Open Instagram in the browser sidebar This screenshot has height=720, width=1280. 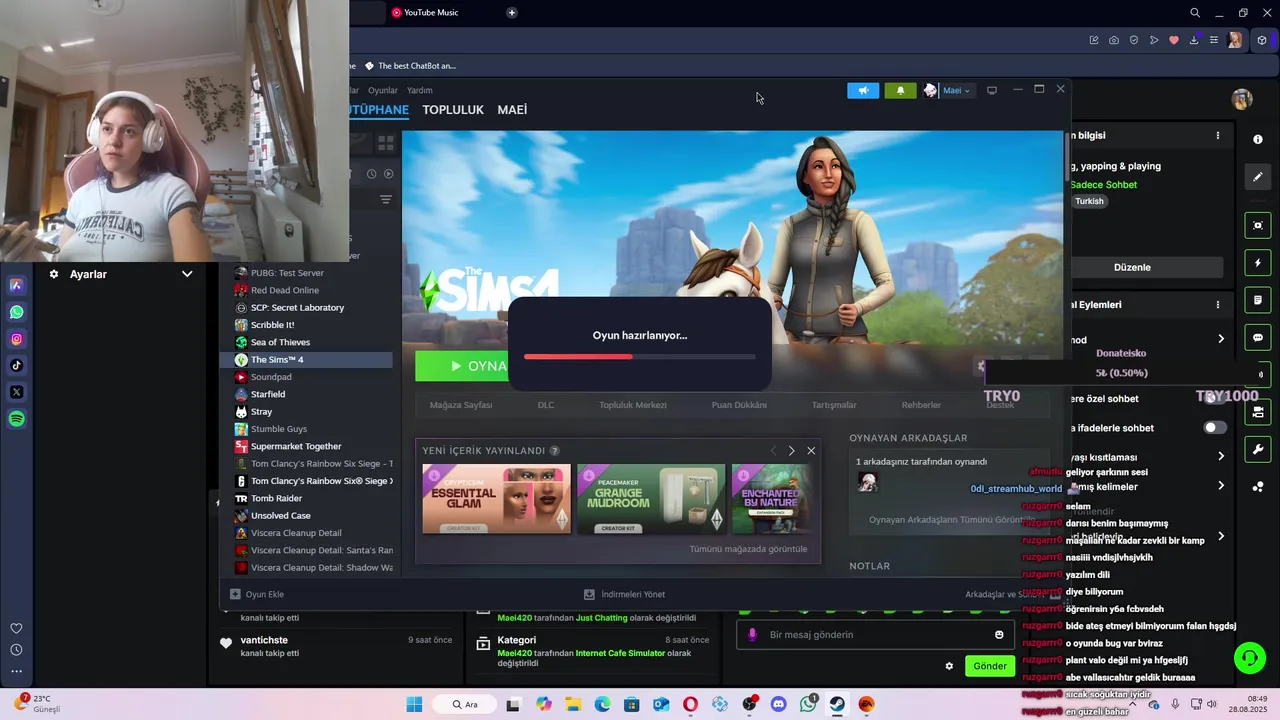[17, 339]
